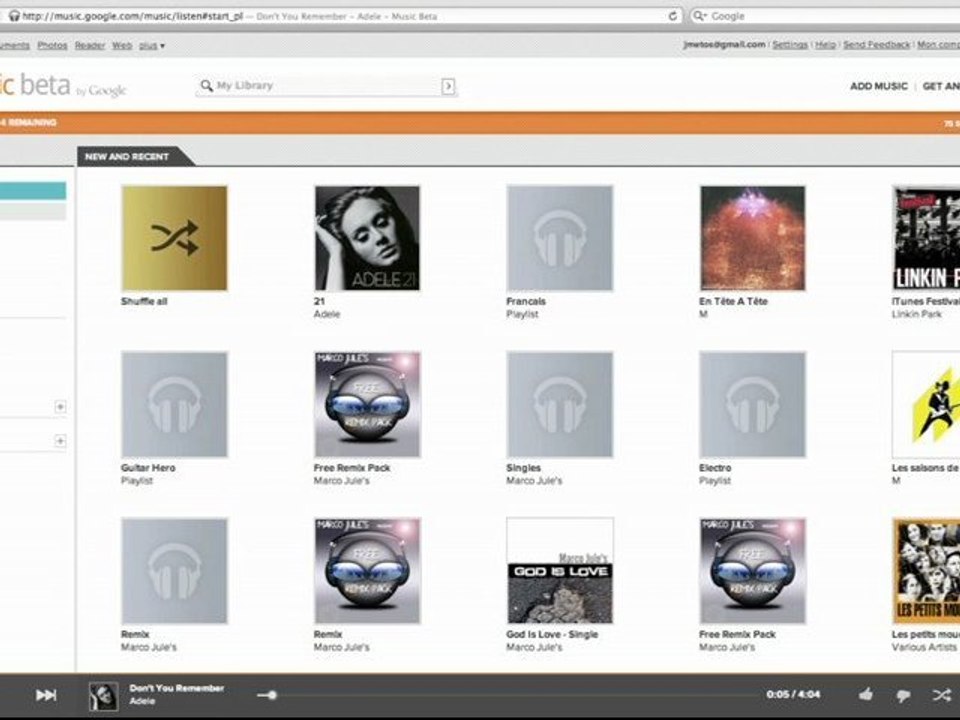960x720 pixels.
Task: Click the Send Feedback link
Action: tap(877, 45)
